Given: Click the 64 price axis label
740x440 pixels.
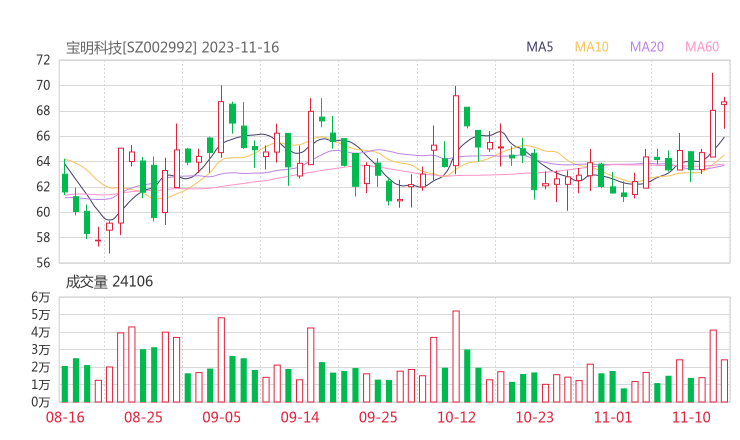Looking at the screenshot, I should click(x=43, y=161).
